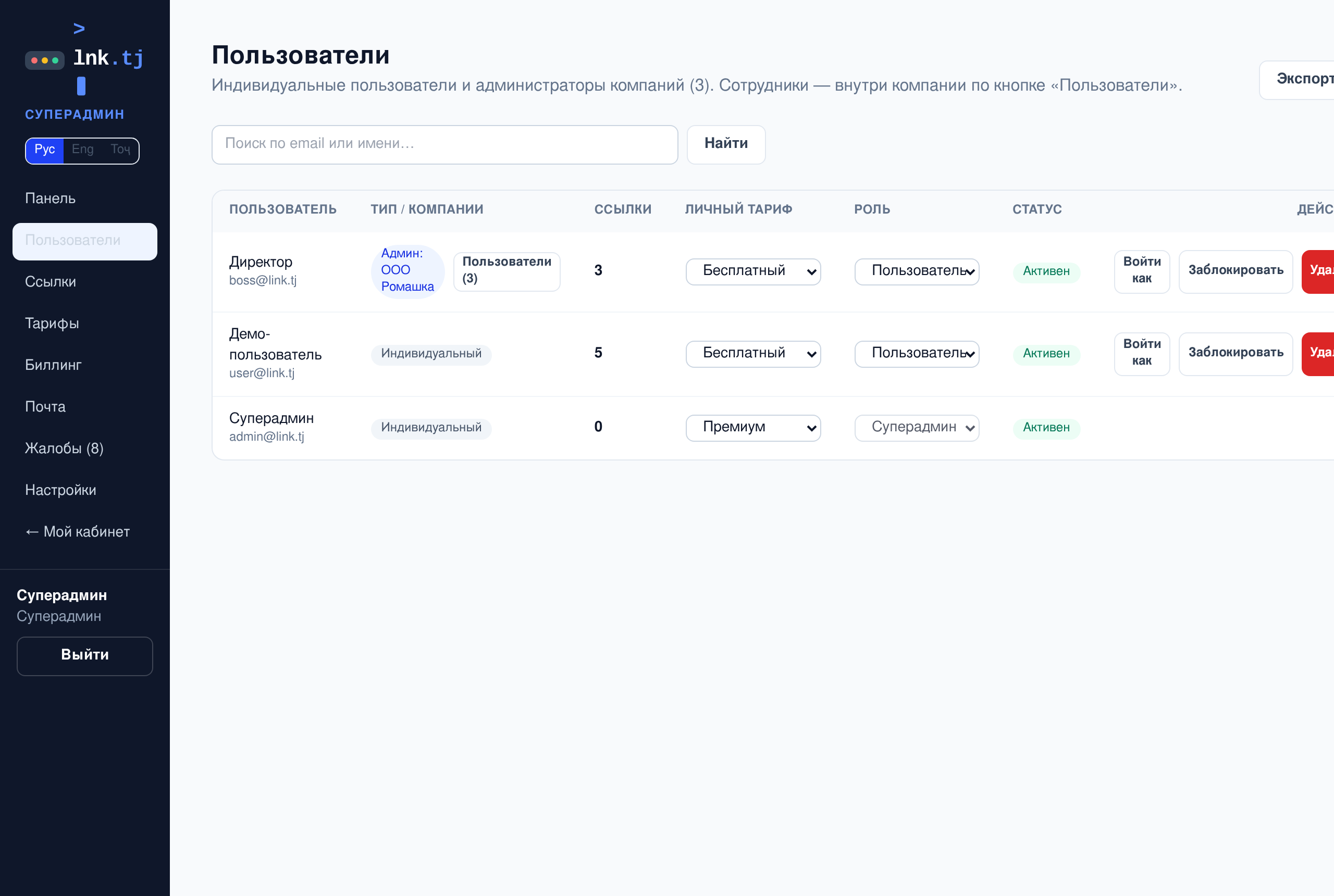Viewport: 1334px width, 896px height.
Task: Click the Индивидуальный badge for user@link.tj
Action: (431, 354)
